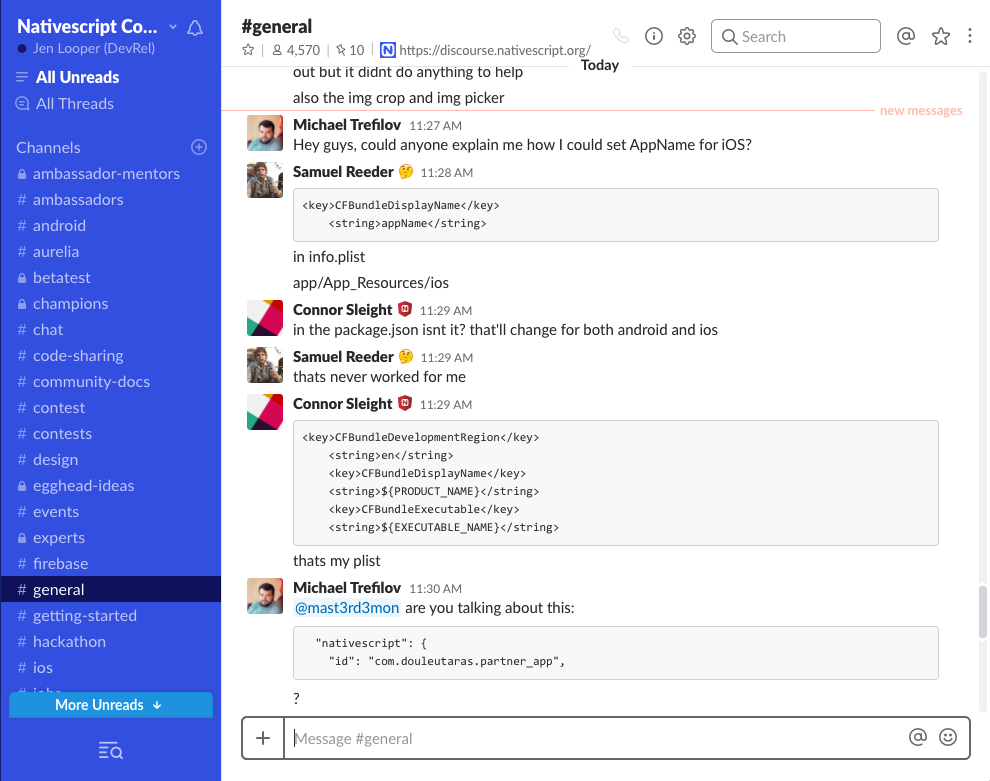Open the champions private channel
This screenshot has width=990, height=781.
click(x=70, y=304)
